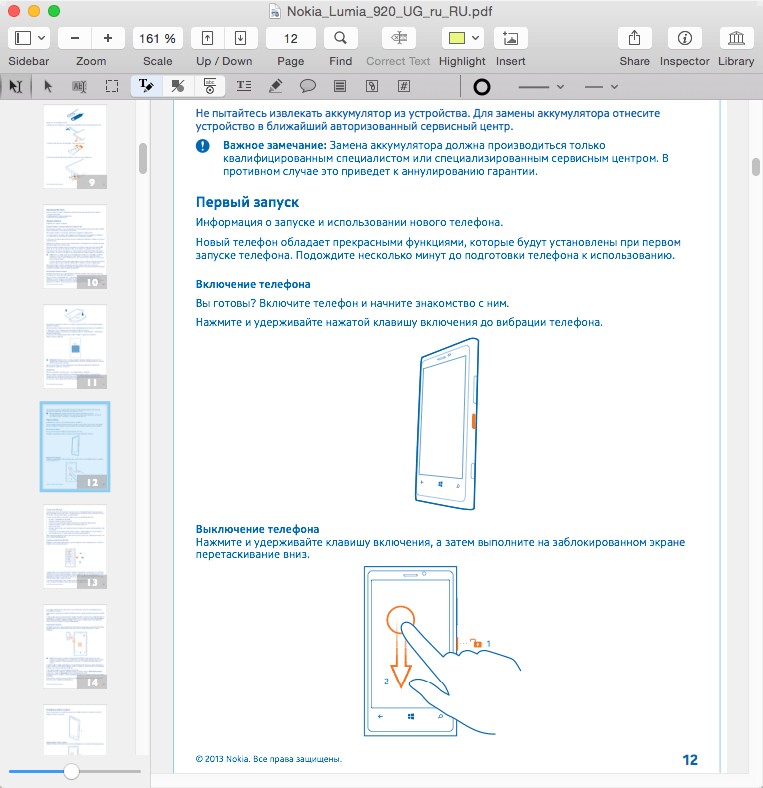
Task: Open the Sidebar view options dropdown
Action: pyautogui.click(x=42, y=38)
